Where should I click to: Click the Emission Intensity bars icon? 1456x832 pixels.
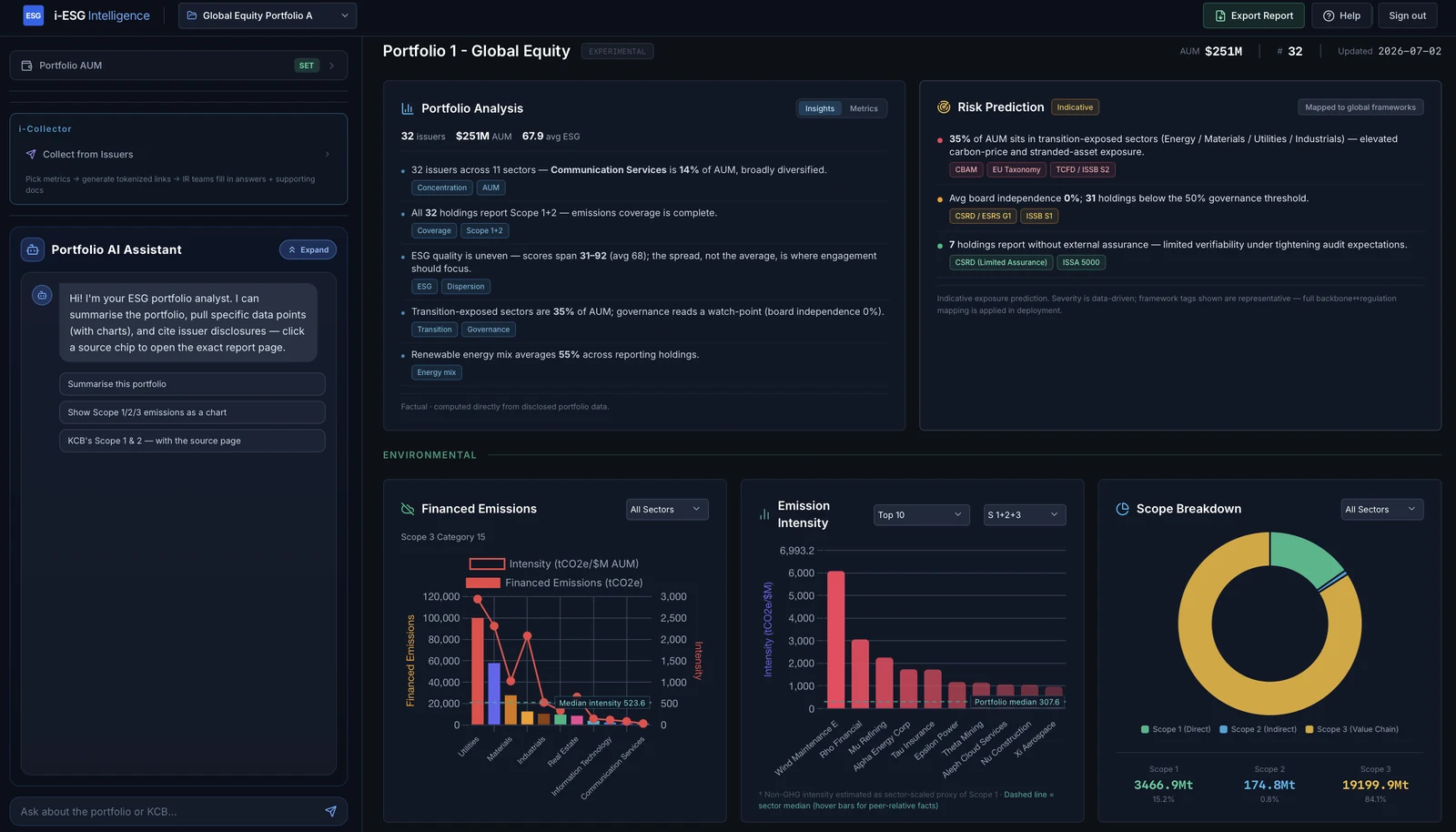(764, 514)
